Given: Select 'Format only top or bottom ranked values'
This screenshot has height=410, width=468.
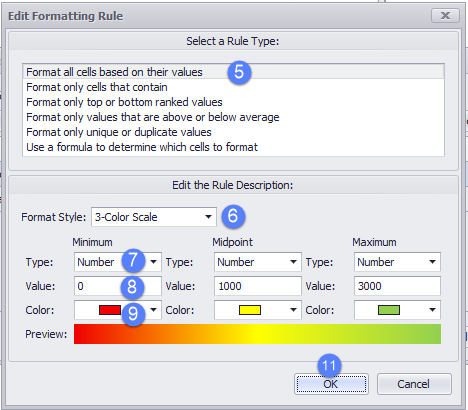Looking at the screenshot, I should coord(233,102).
